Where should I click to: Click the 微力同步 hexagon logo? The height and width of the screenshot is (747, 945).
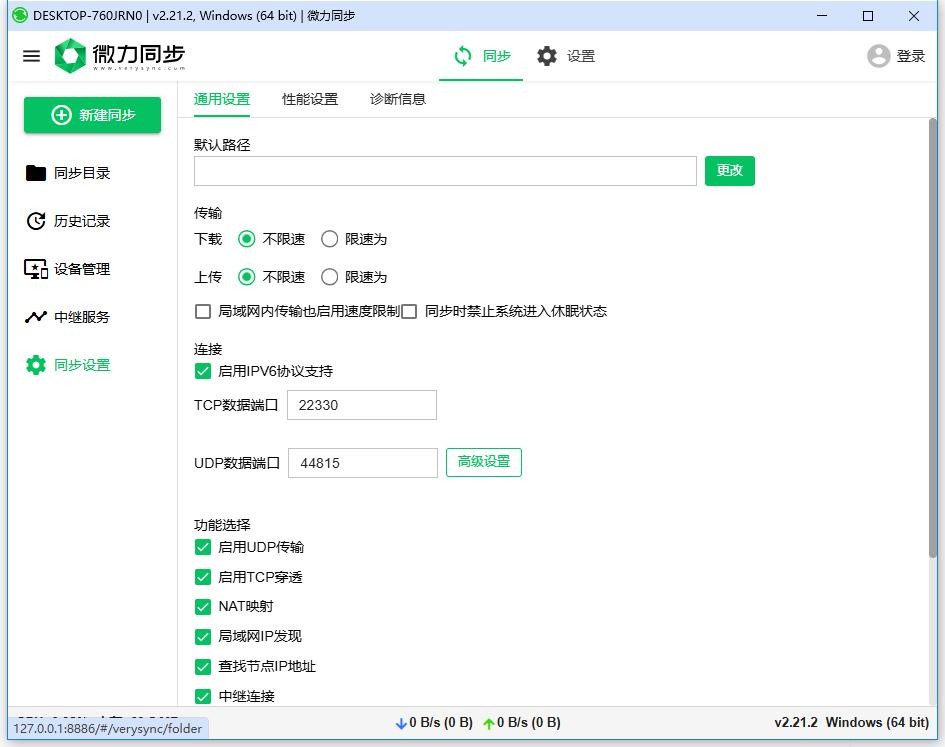point(70,55)
